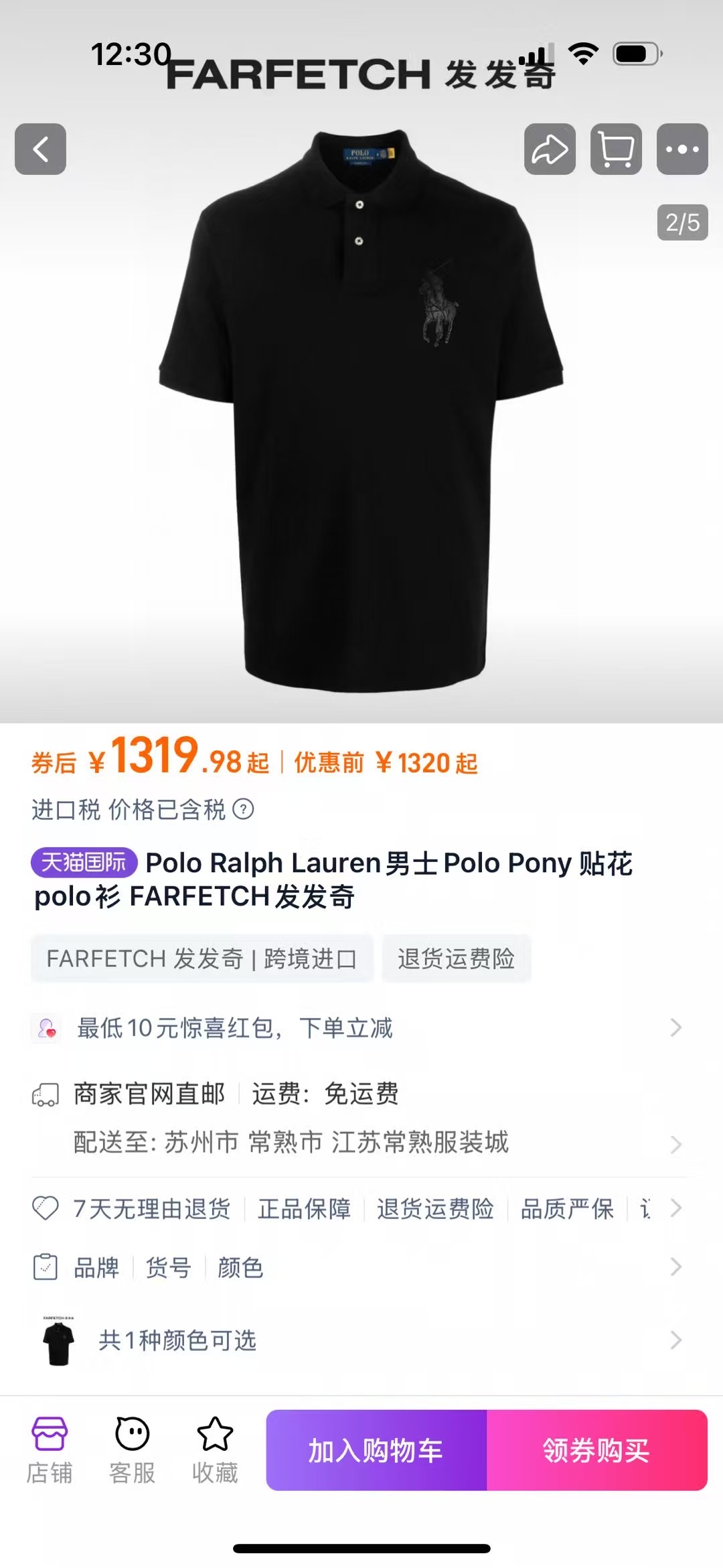Tap the share icon

[550, 149]
